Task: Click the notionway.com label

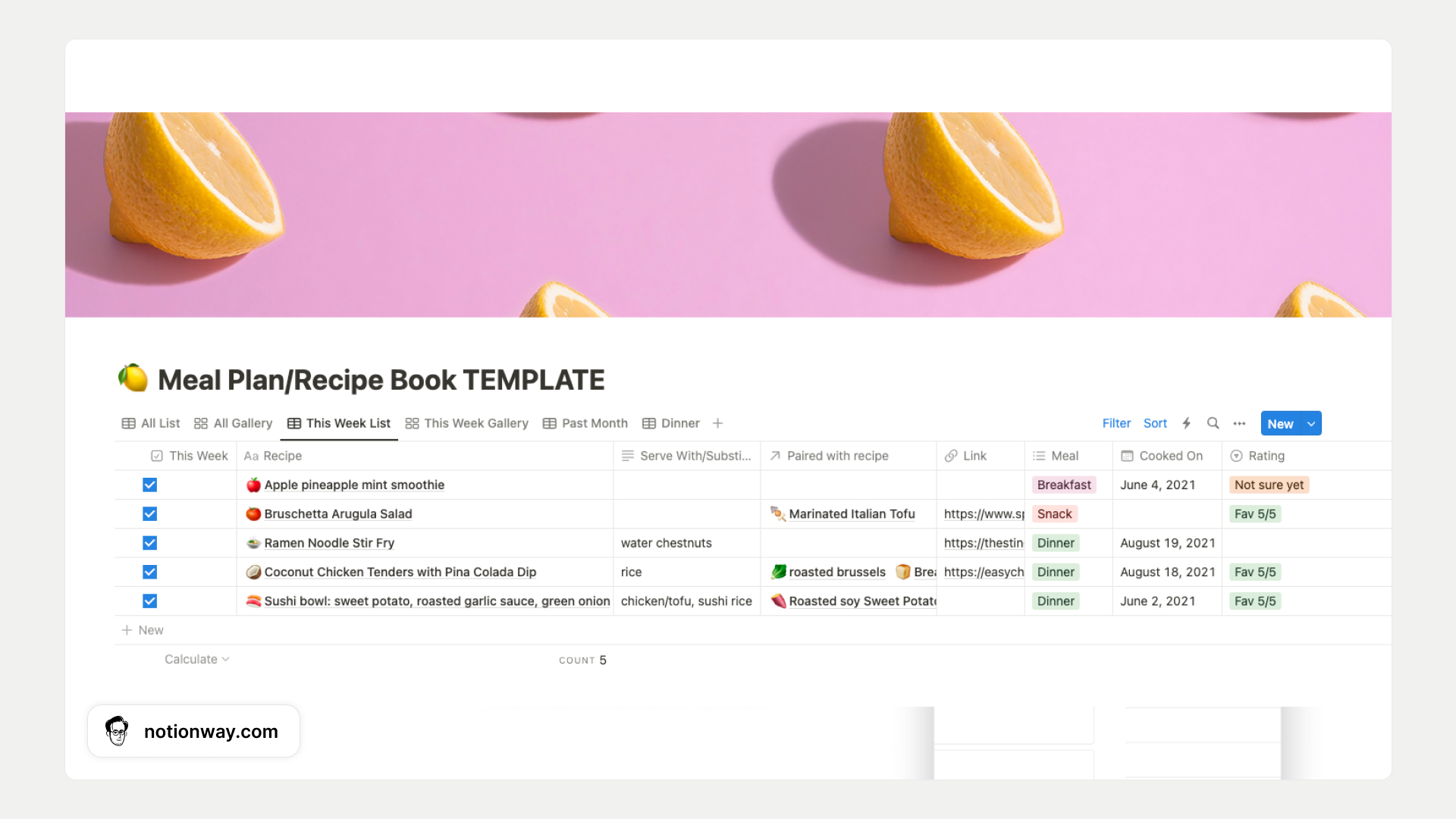Action: [x=211, y=731]
